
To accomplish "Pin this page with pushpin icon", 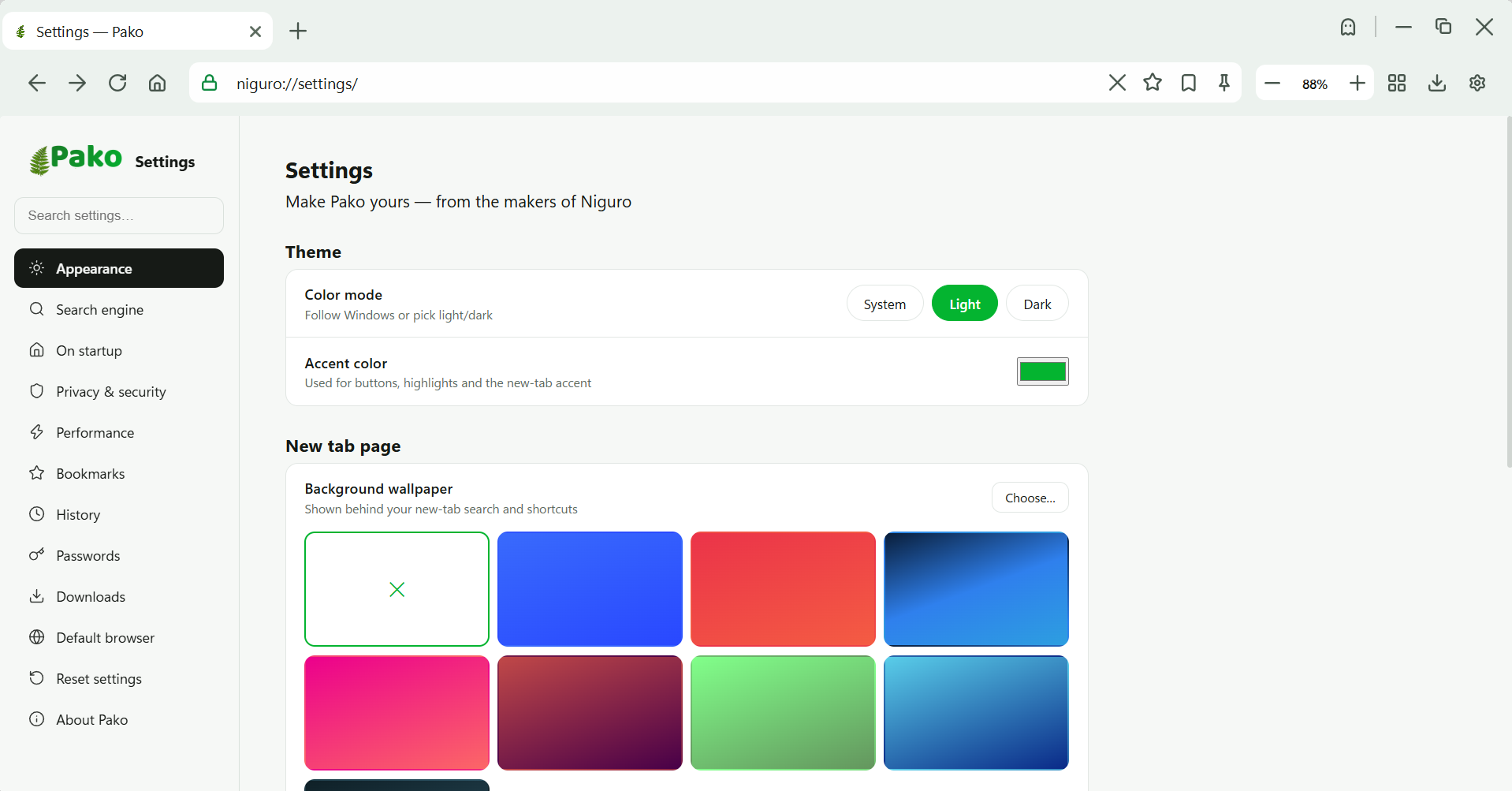I will (x=1224, y=83).
